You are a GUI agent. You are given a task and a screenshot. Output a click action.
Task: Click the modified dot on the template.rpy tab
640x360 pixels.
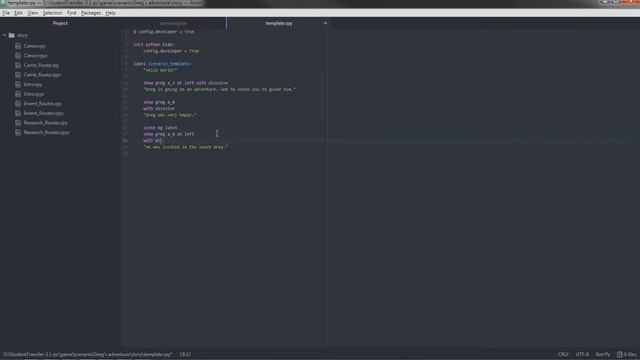[325, 23]
